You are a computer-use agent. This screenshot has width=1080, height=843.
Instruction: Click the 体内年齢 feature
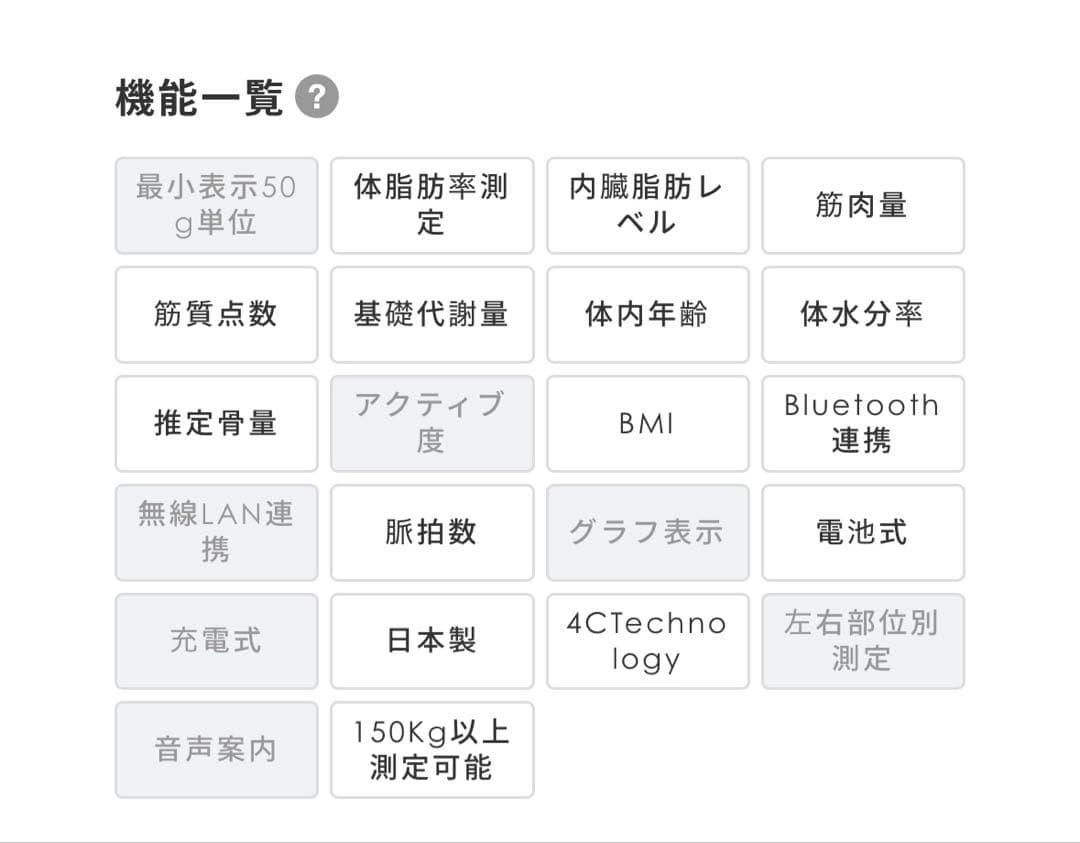[x=647, y=315]
